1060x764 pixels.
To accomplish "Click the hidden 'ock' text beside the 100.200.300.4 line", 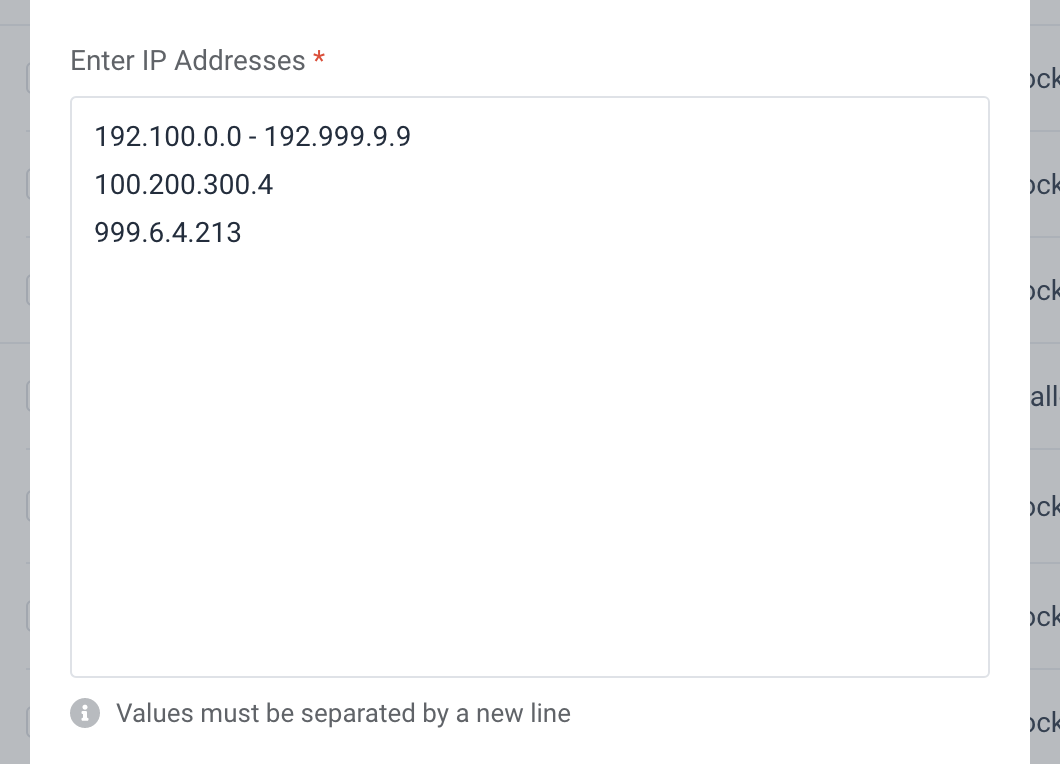I will coord(1044,185).
